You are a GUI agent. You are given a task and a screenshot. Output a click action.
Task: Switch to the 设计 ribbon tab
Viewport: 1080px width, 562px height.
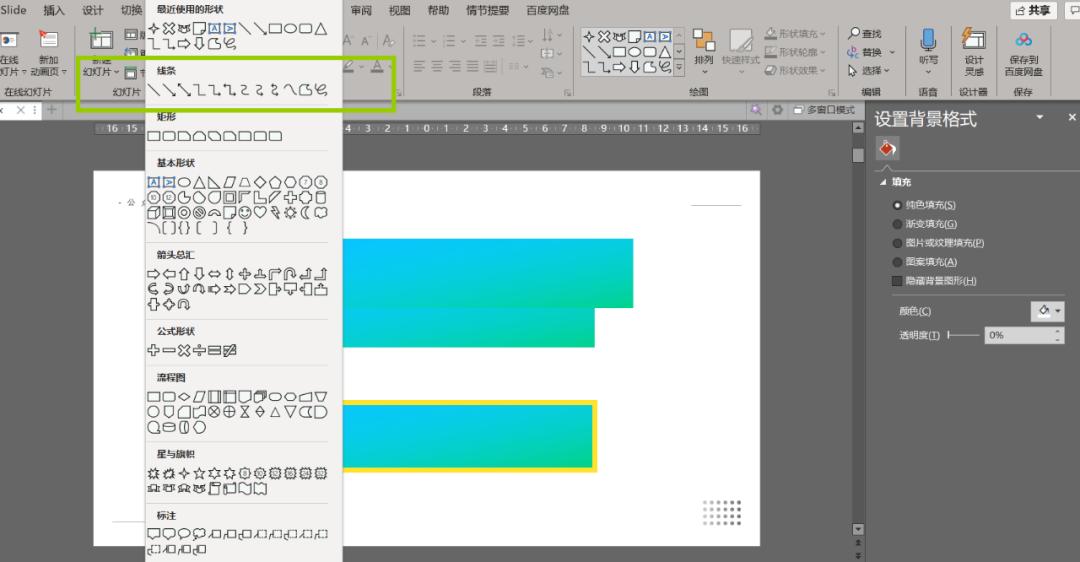pyautogui.click(x=92, y=10)
